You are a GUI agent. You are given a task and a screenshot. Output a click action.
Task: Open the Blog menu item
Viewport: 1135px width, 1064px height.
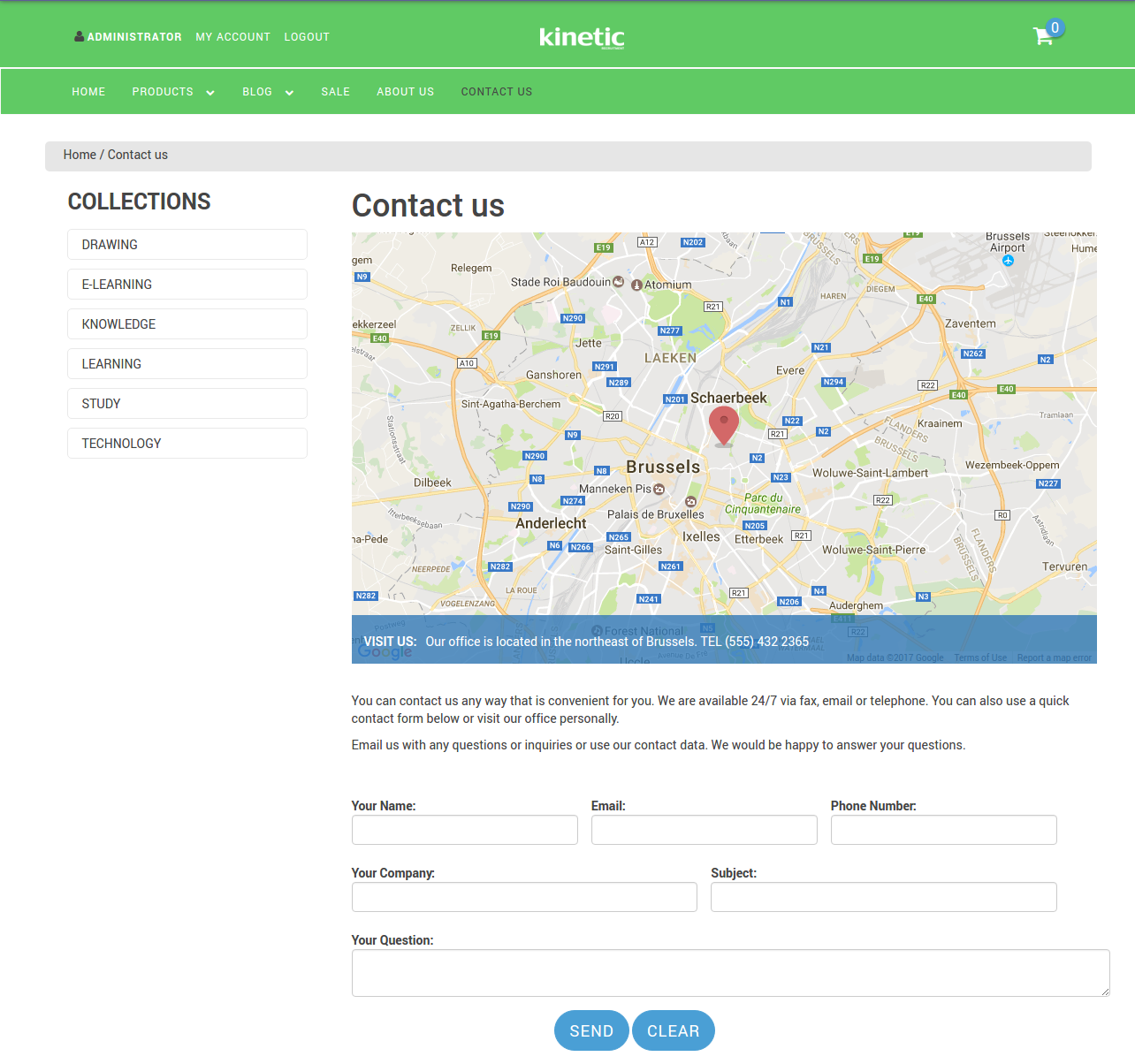pos(257,92)
